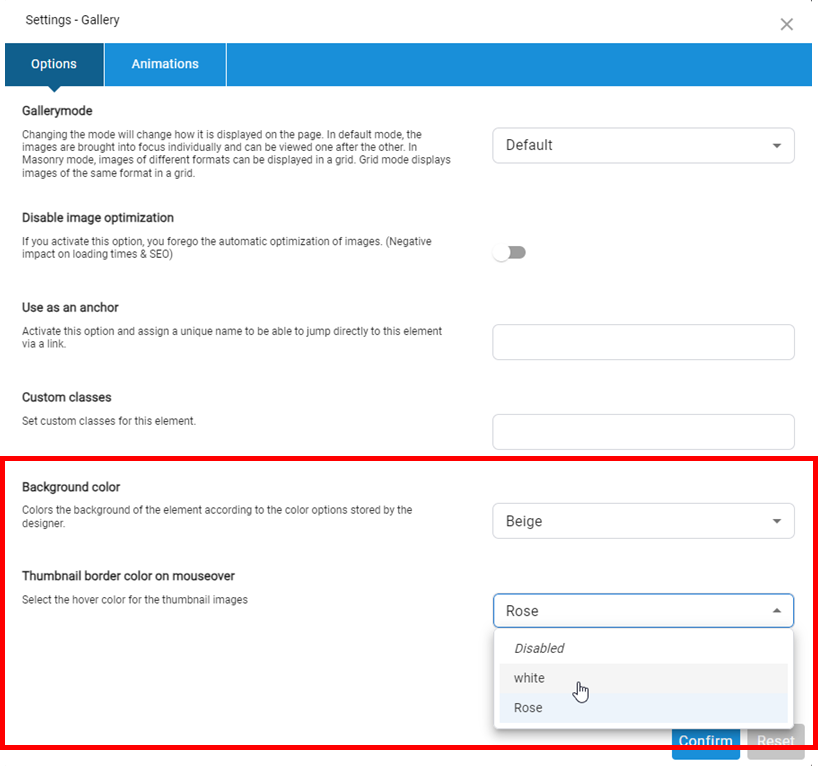
Task: Toggle Disable image optimization switch
Action: click(510, 253)
